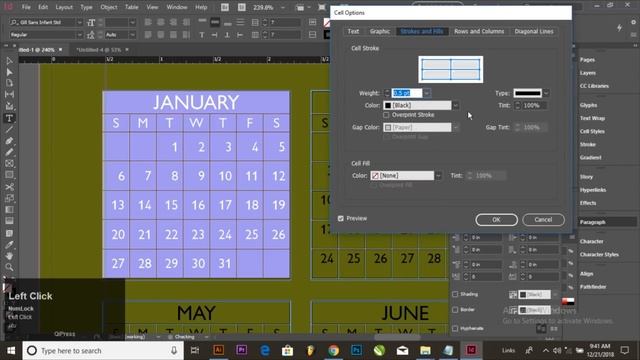Open Microsoft Edge from the taskbar
The image size is (640, 360).
pyautogui.click(x=265, y=350)
